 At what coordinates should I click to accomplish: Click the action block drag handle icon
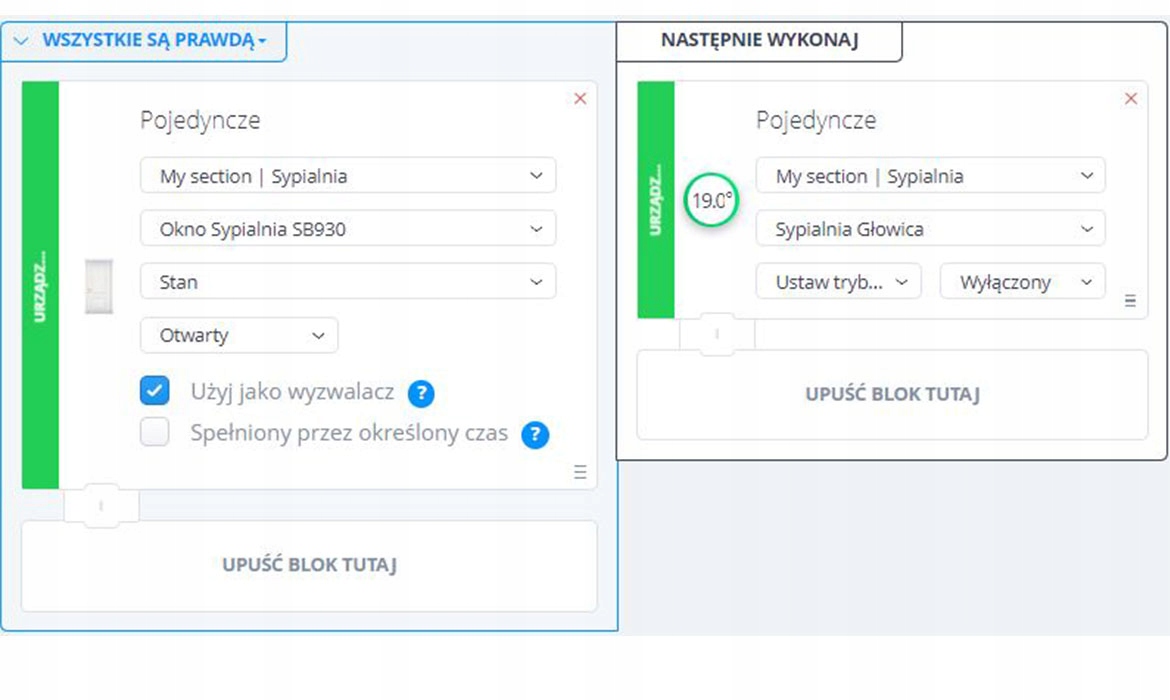(1130, 300)
